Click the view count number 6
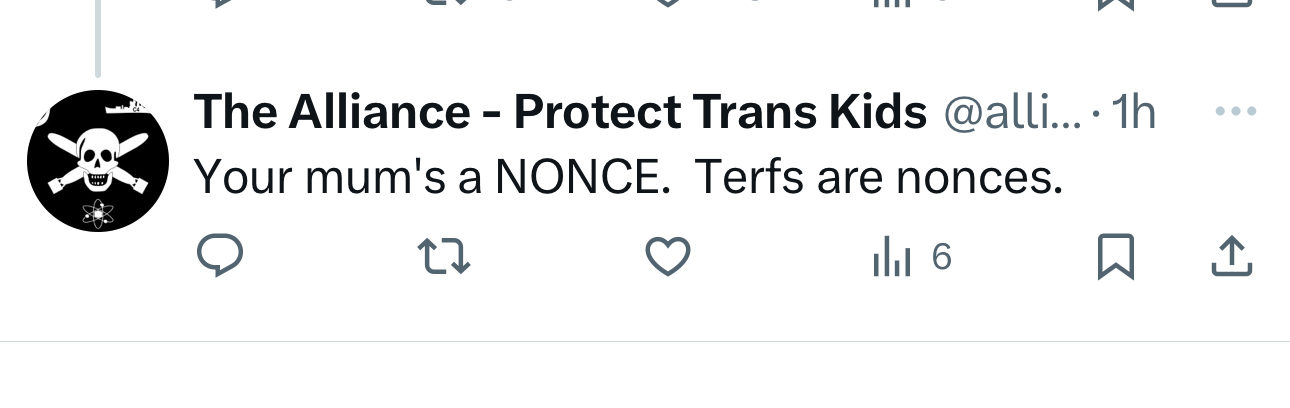1290x408 pixels. pyautogui.click(x=941, y=259)
